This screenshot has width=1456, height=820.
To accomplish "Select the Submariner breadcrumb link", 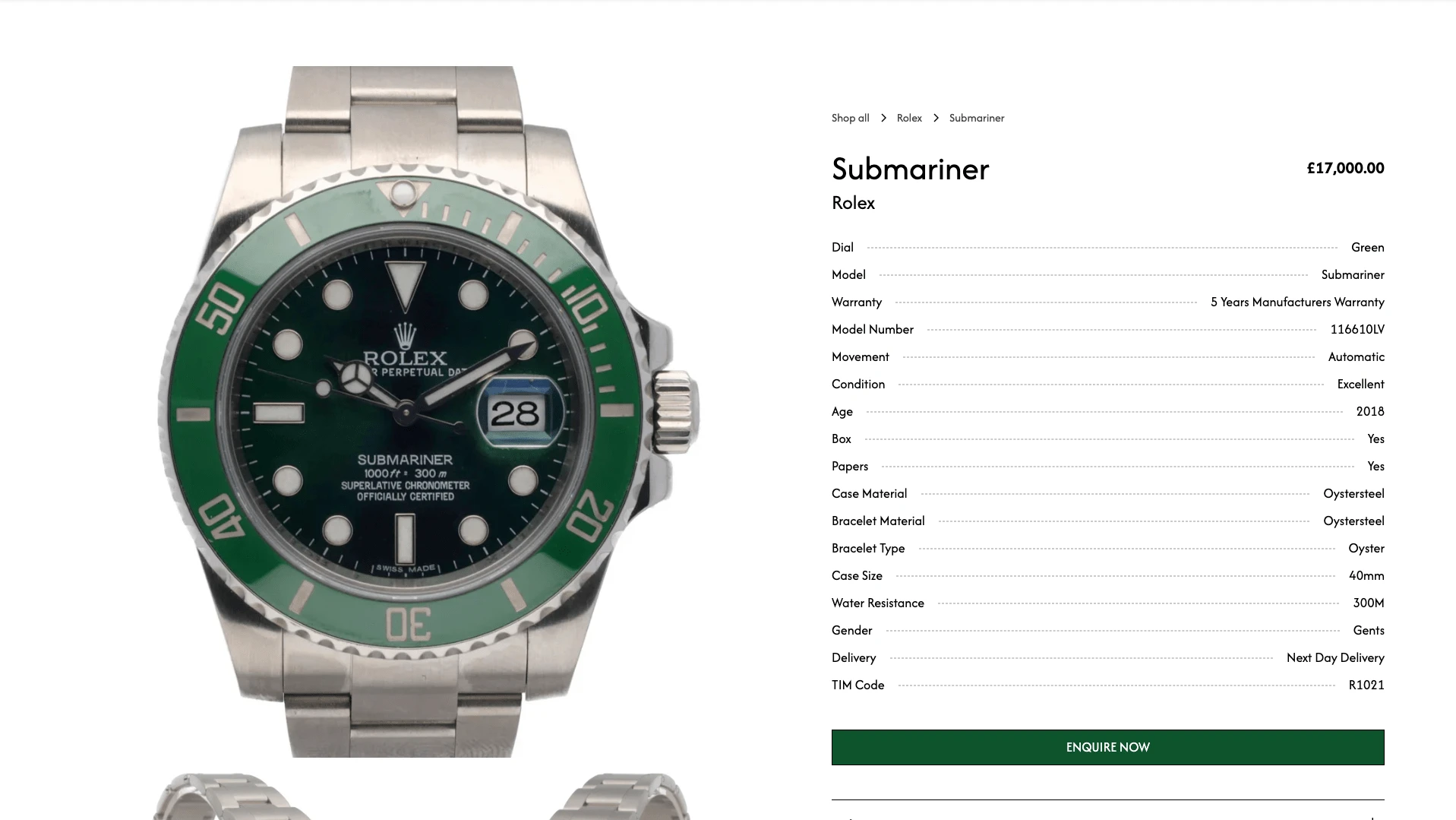I will tap(977, 118).
